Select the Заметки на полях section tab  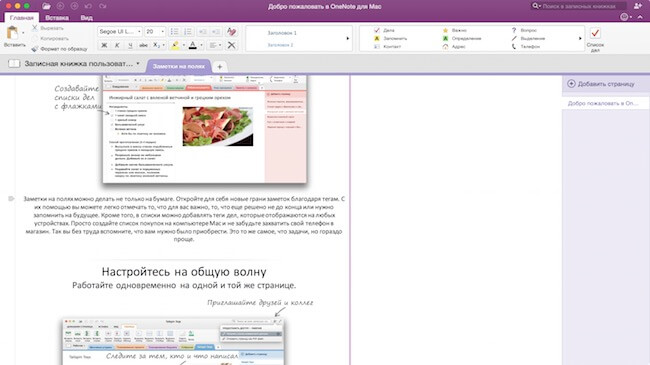pyautogui.click(x=179, y=66)
